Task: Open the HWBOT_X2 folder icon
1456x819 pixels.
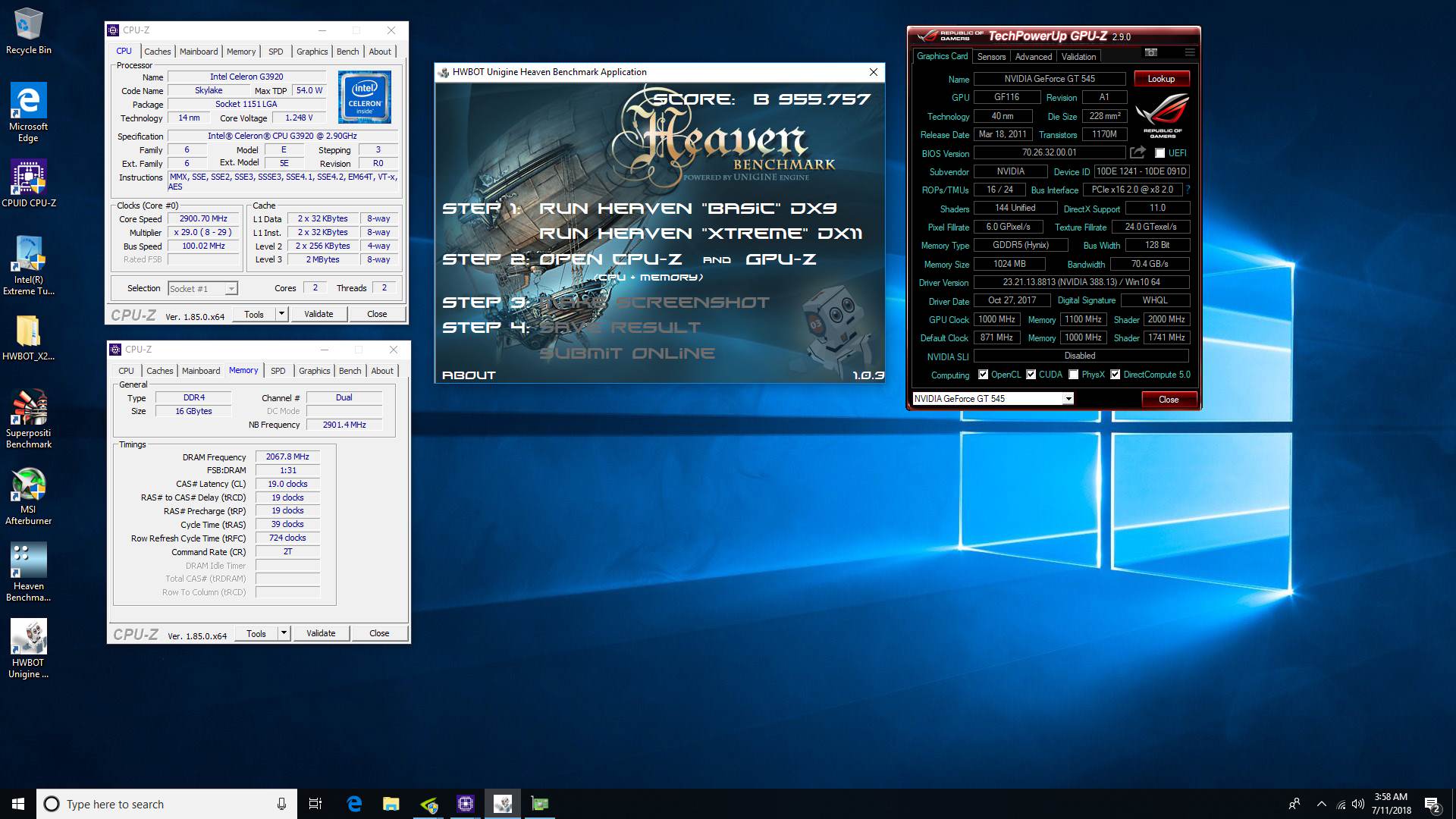Action: click(28, 338)
